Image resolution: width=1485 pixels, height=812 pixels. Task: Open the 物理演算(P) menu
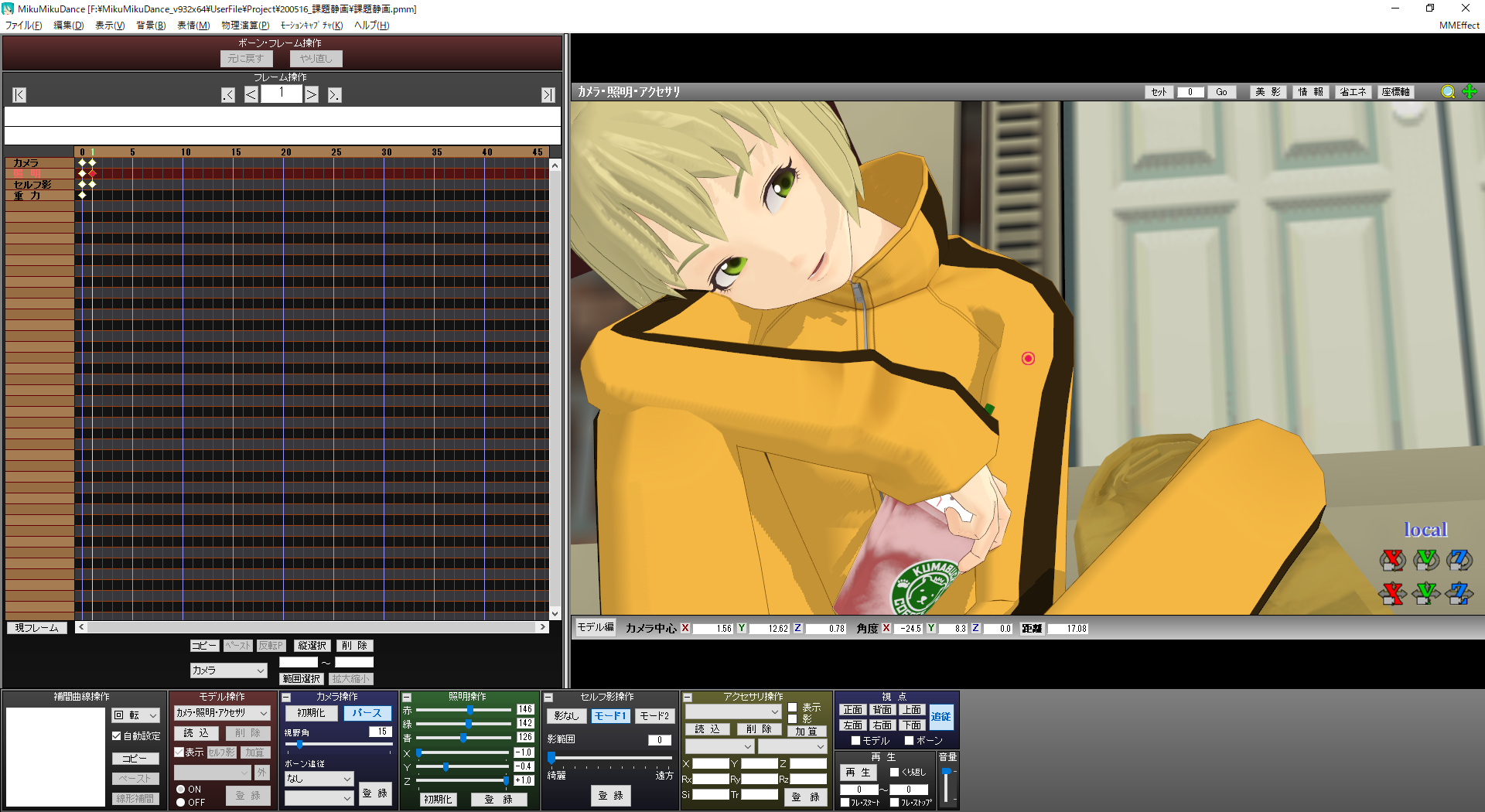point(245,26)
